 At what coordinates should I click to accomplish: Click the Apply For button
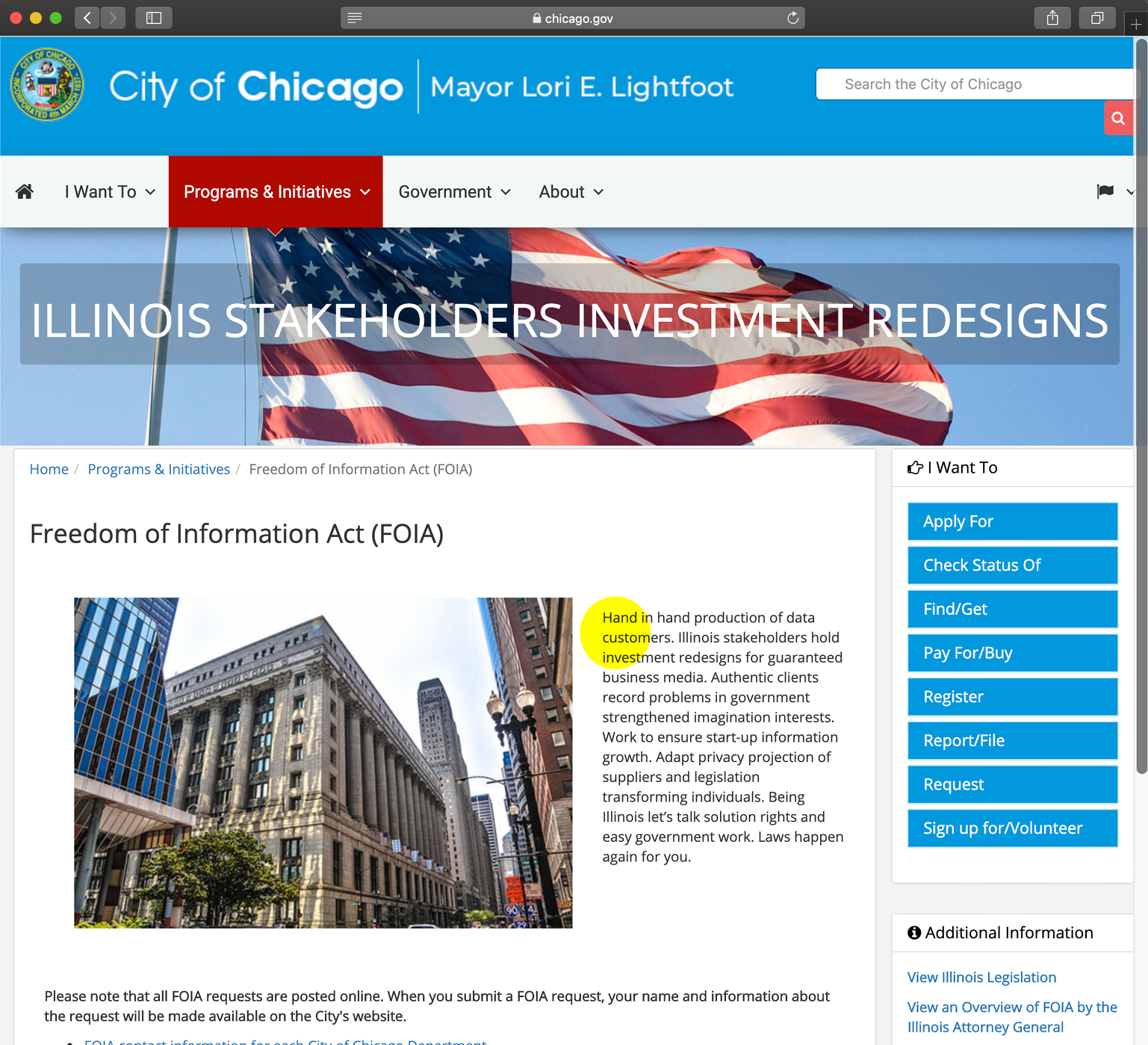coord(1013,521)
